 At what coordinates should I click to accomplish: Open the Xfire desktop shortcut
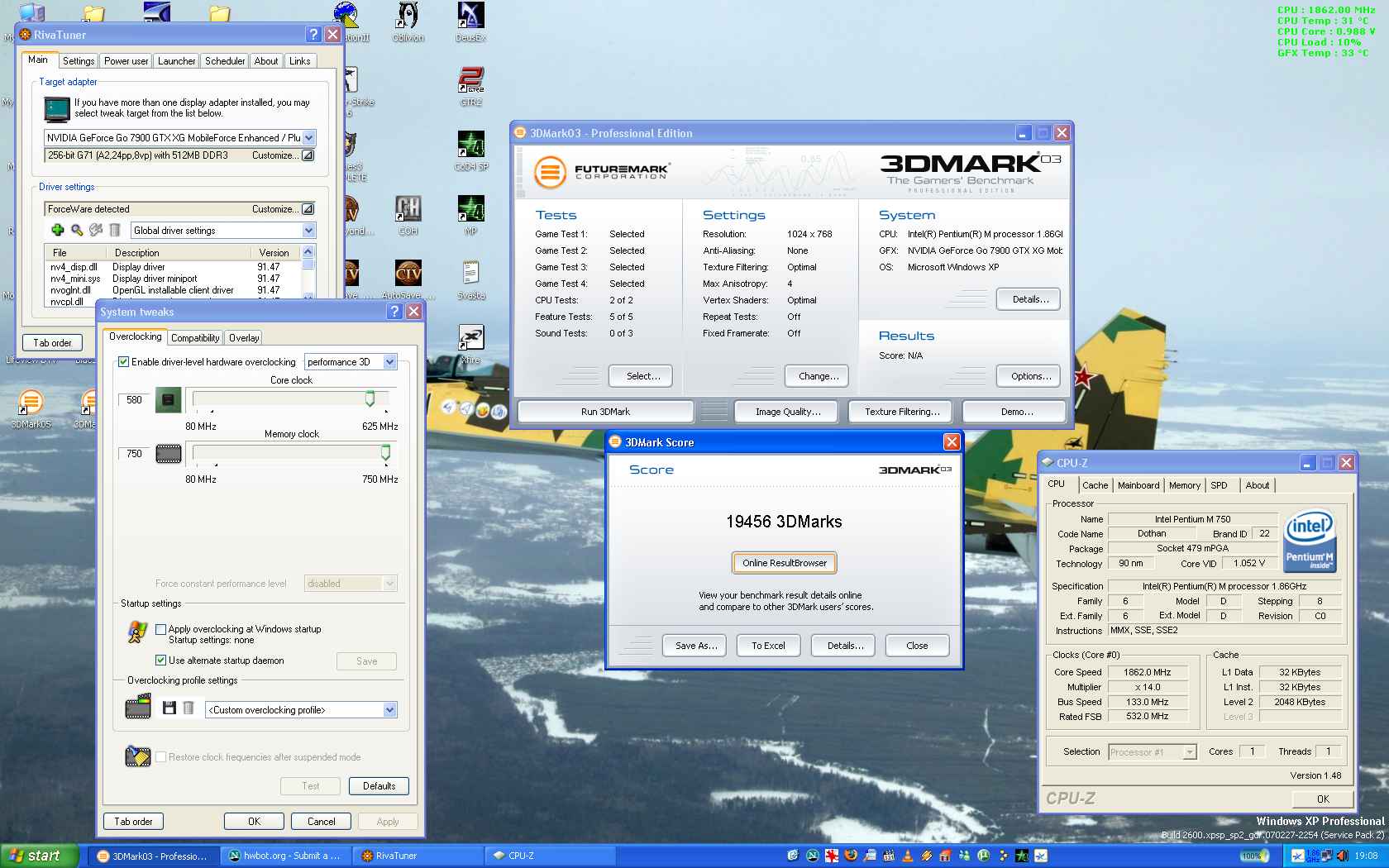point(470,344)
